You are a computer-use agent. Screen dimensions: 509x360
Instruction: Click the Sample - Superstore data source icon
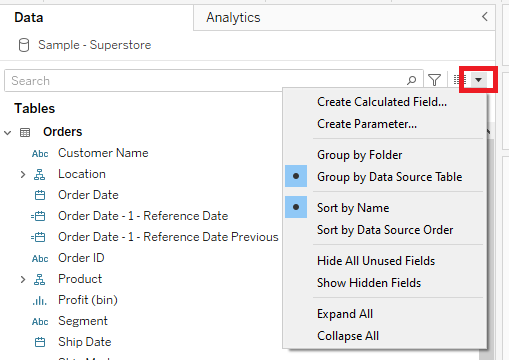(24, 45)
